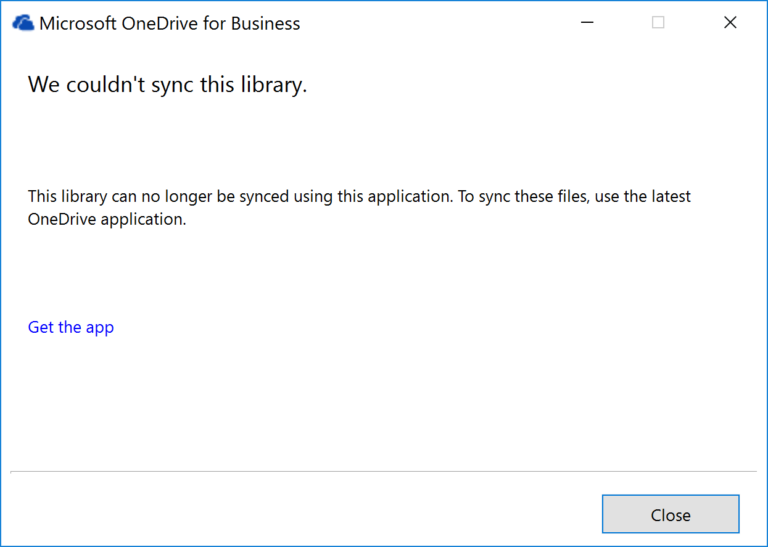Click the Close button at bottom

point(671,514)
